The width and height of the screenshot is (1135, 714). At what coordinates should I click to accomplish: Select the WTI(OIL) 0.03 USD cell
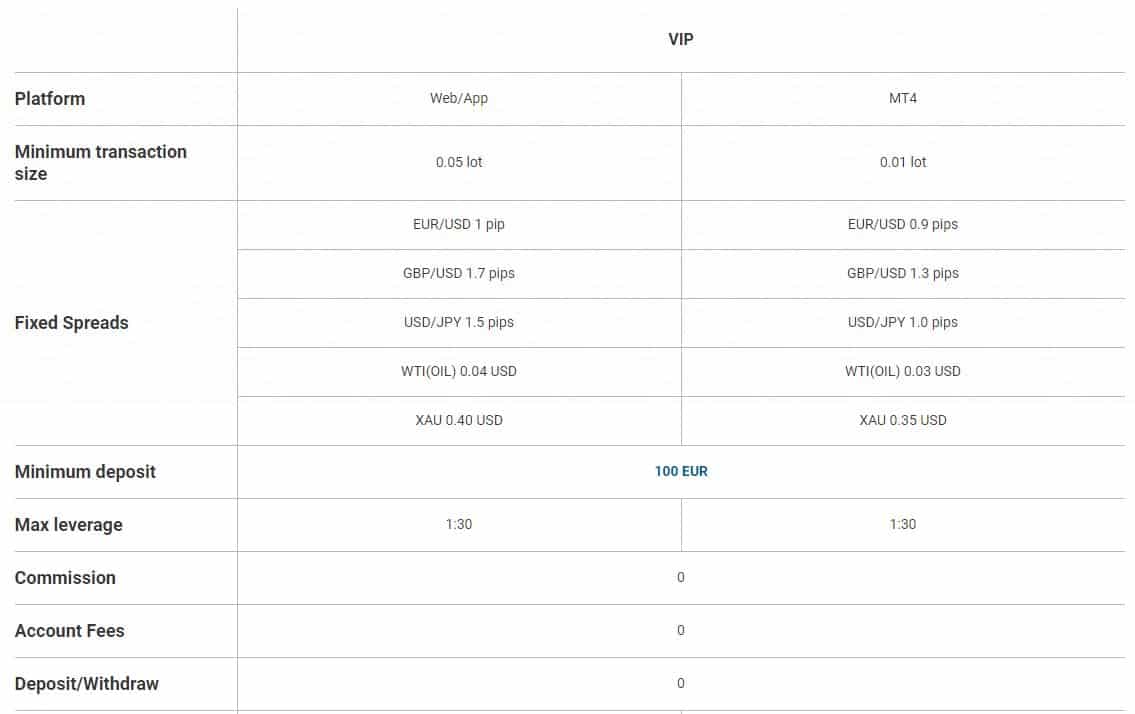[903, 371]
